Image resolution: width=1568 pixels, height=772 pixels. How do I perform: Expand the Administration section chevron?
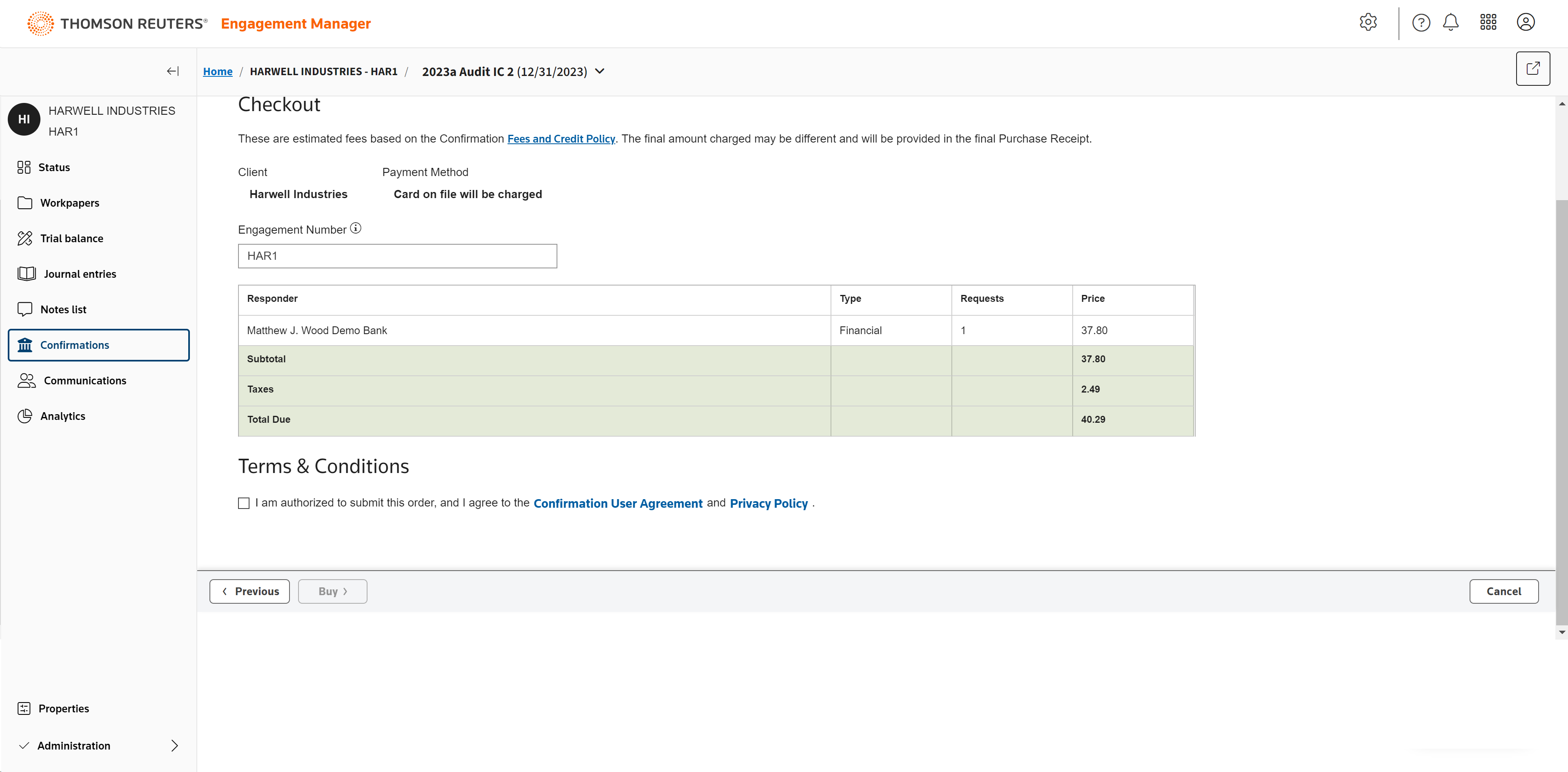[175, 745]
